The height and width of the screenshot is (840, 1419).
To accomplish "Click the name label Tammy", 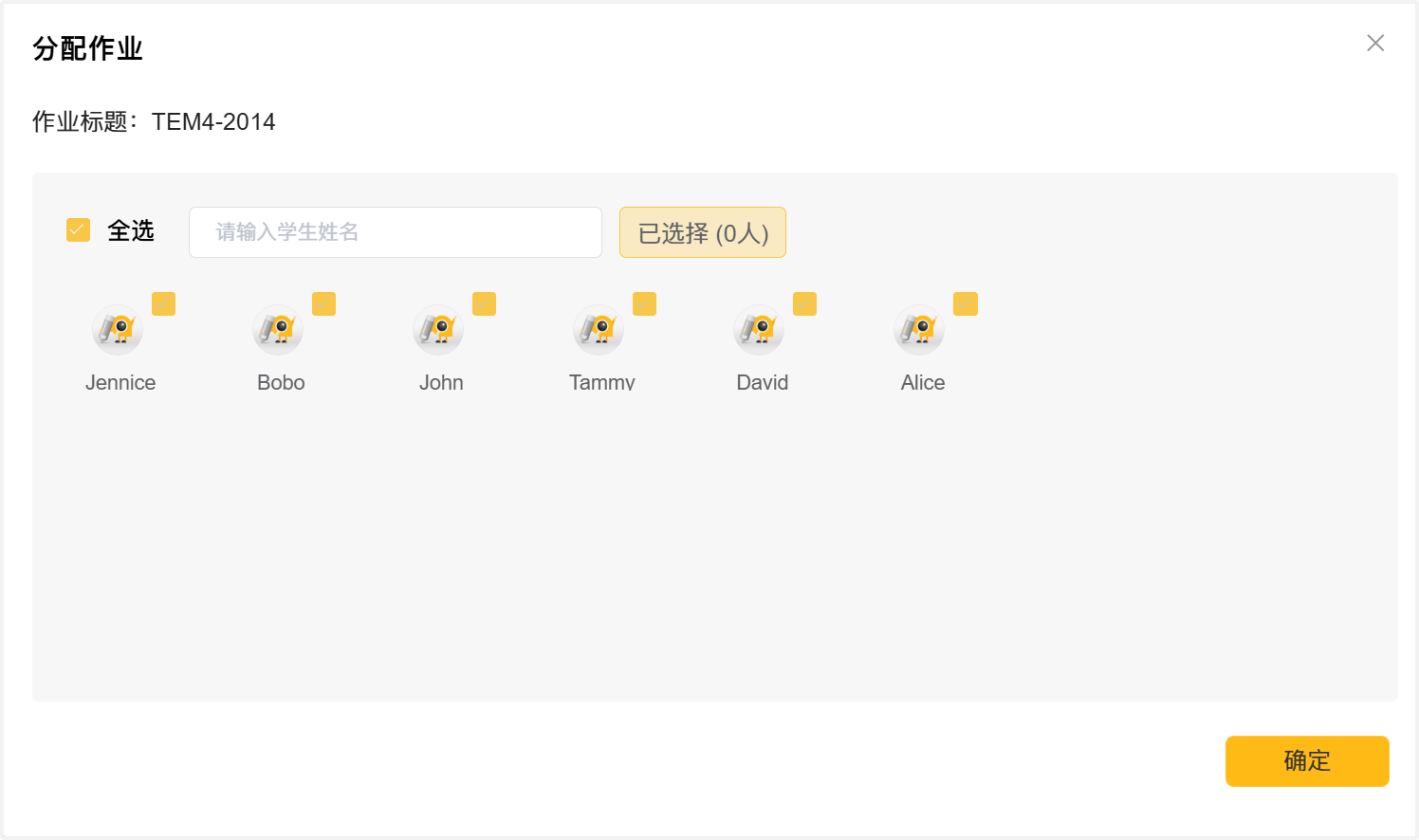I will click(x=602, y=382).
